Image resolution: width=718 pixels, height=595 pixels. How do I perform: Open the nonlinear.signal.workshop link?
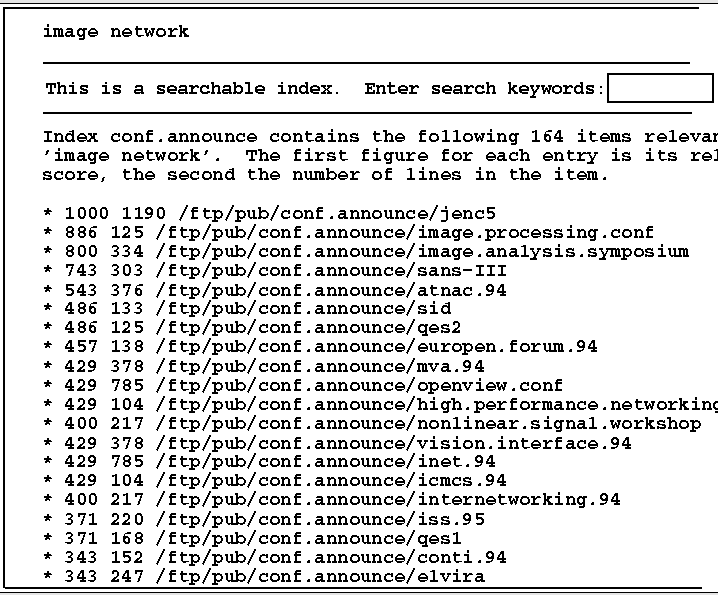point(428,423)
